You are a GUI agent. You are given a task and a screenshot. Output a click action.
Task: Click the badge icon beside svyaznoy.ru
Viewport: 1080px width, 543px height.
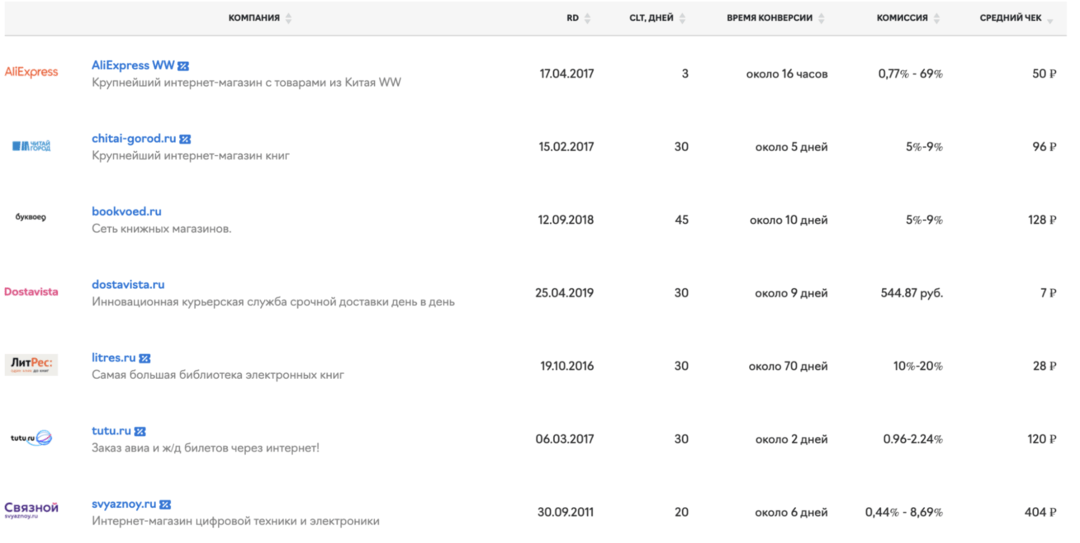(165, 505)
